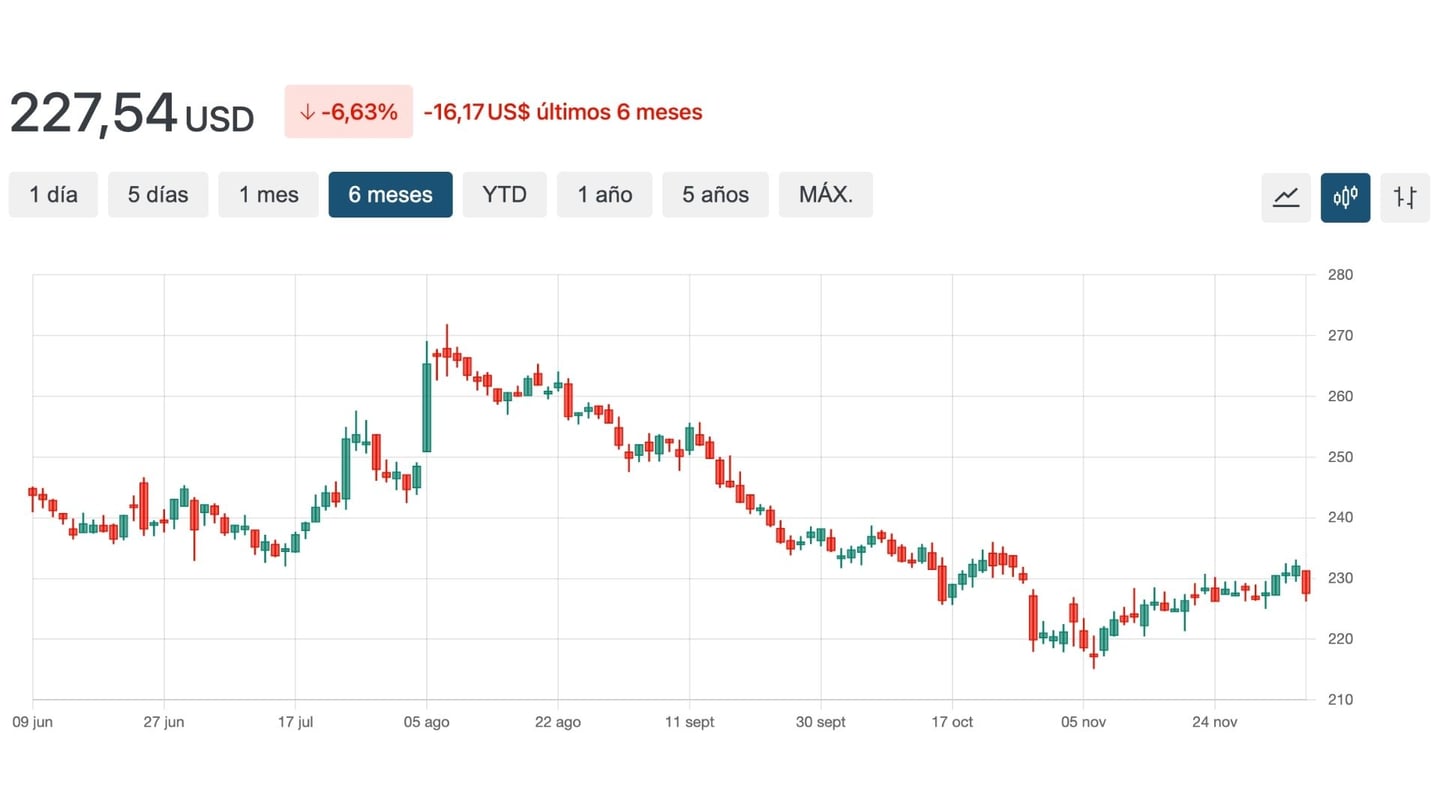The image size is (1440, 810).
Task: Click the -16,17 US$ últimos 6 meses text
Action: tap(563, 112)
